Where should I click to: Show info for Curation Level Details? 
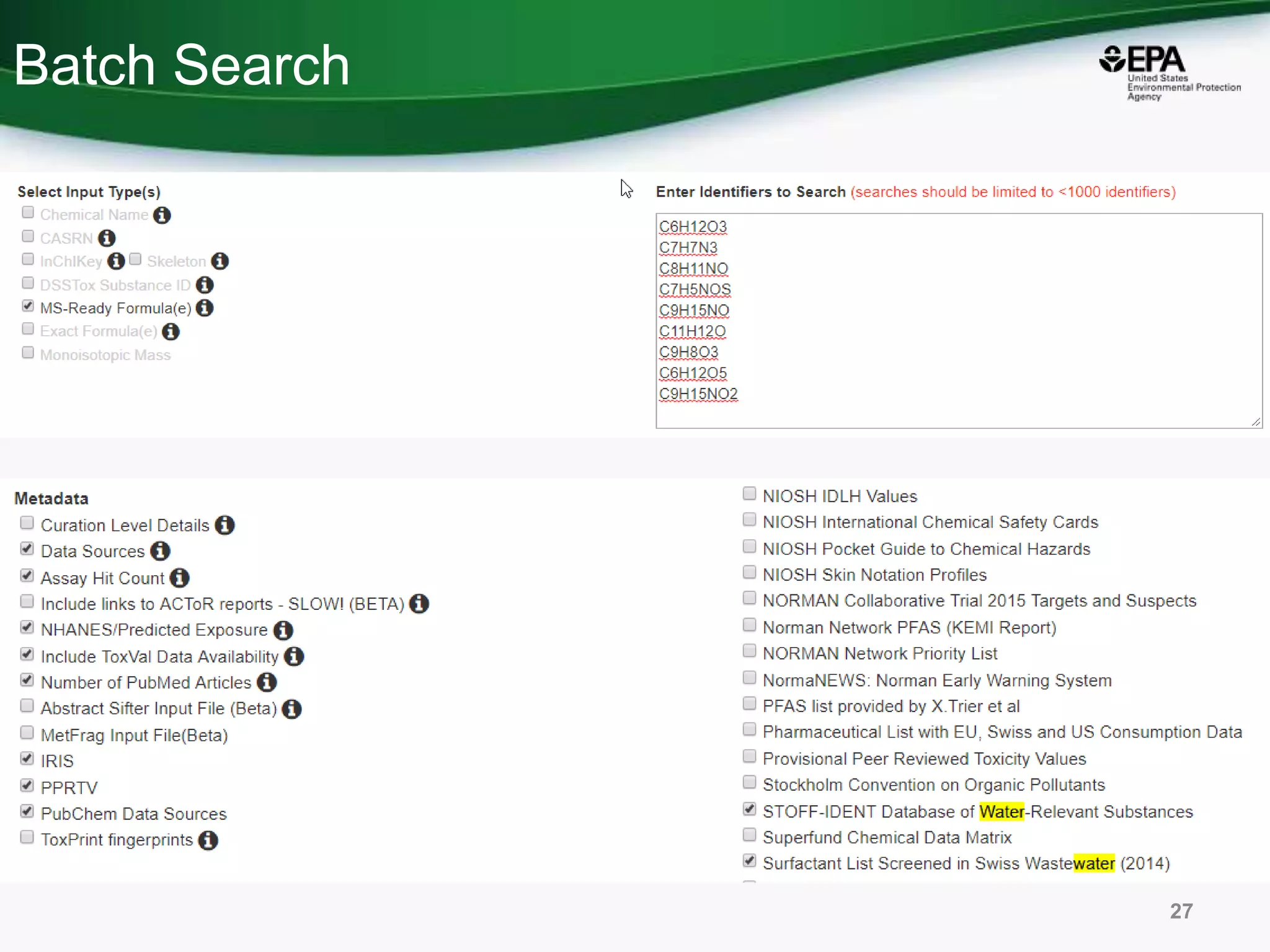tap(224, 525)
